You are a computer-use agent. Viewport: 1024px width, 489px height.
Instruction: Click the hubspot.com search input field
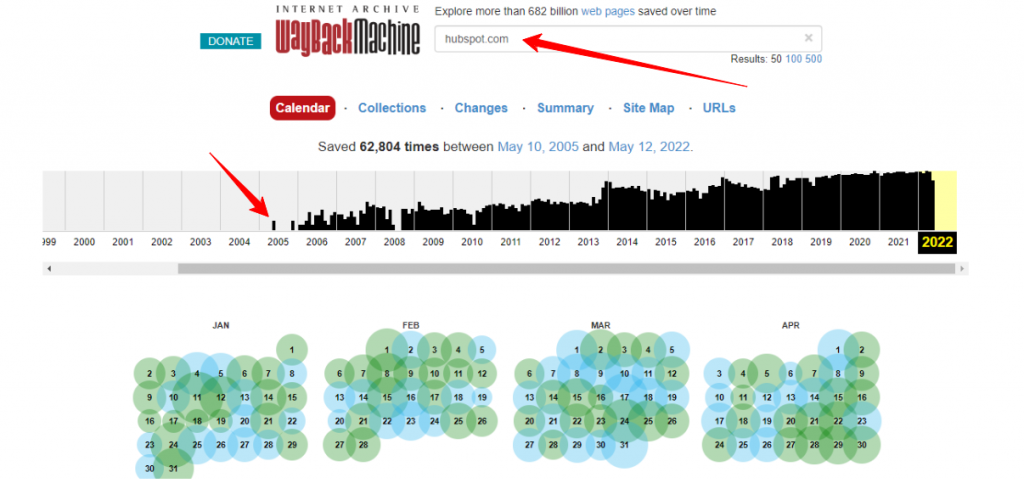[x=628, y=39]
